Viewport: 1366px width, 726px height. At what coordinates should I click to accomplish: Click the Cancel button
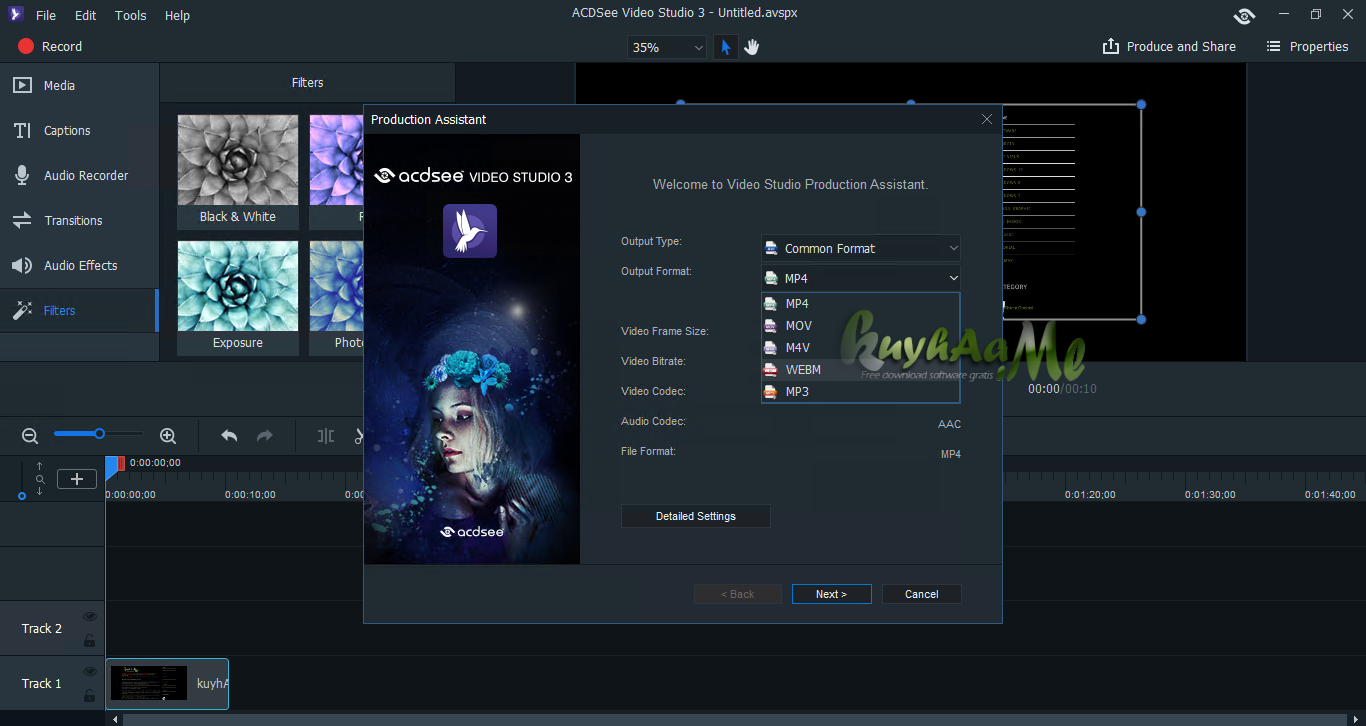click(922, 594)
